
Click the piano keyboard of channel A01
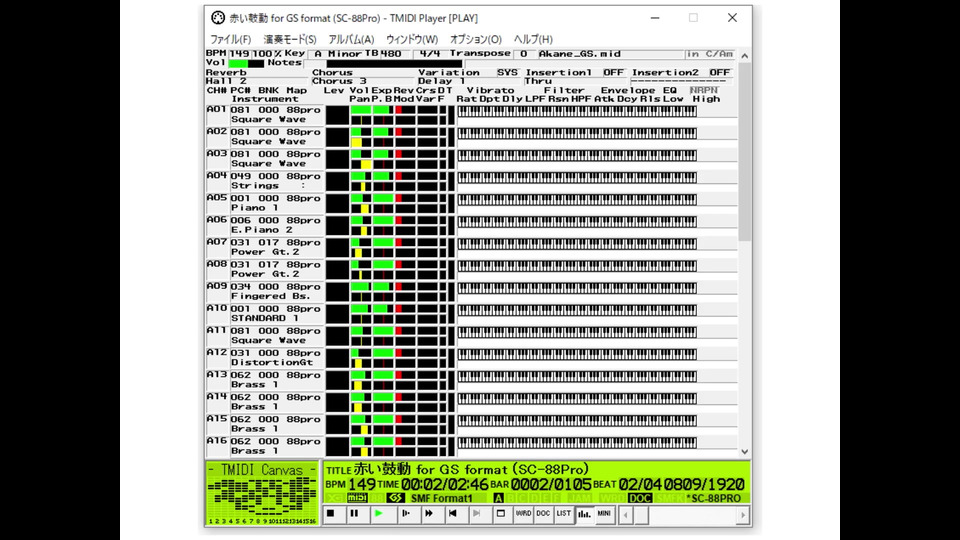[x=577, y=111]
